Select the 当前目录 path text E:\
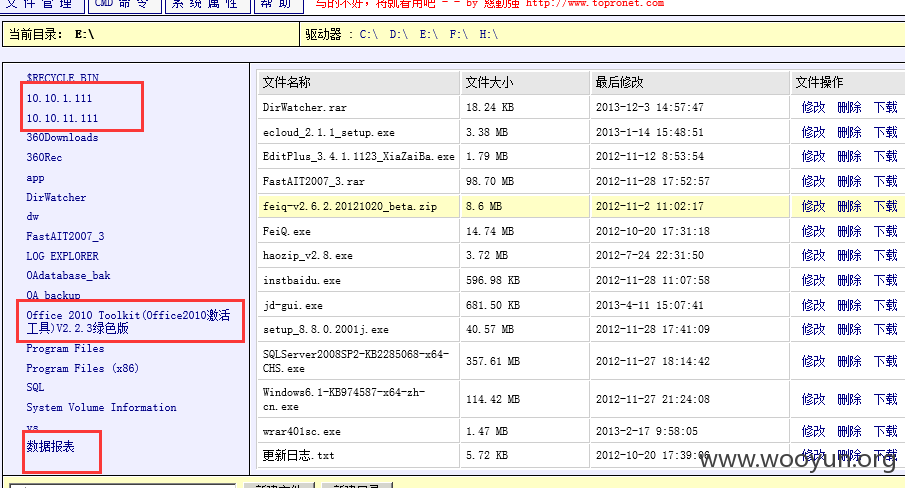The width and height of the screenshot is (905, 488). tap(84, 35)
